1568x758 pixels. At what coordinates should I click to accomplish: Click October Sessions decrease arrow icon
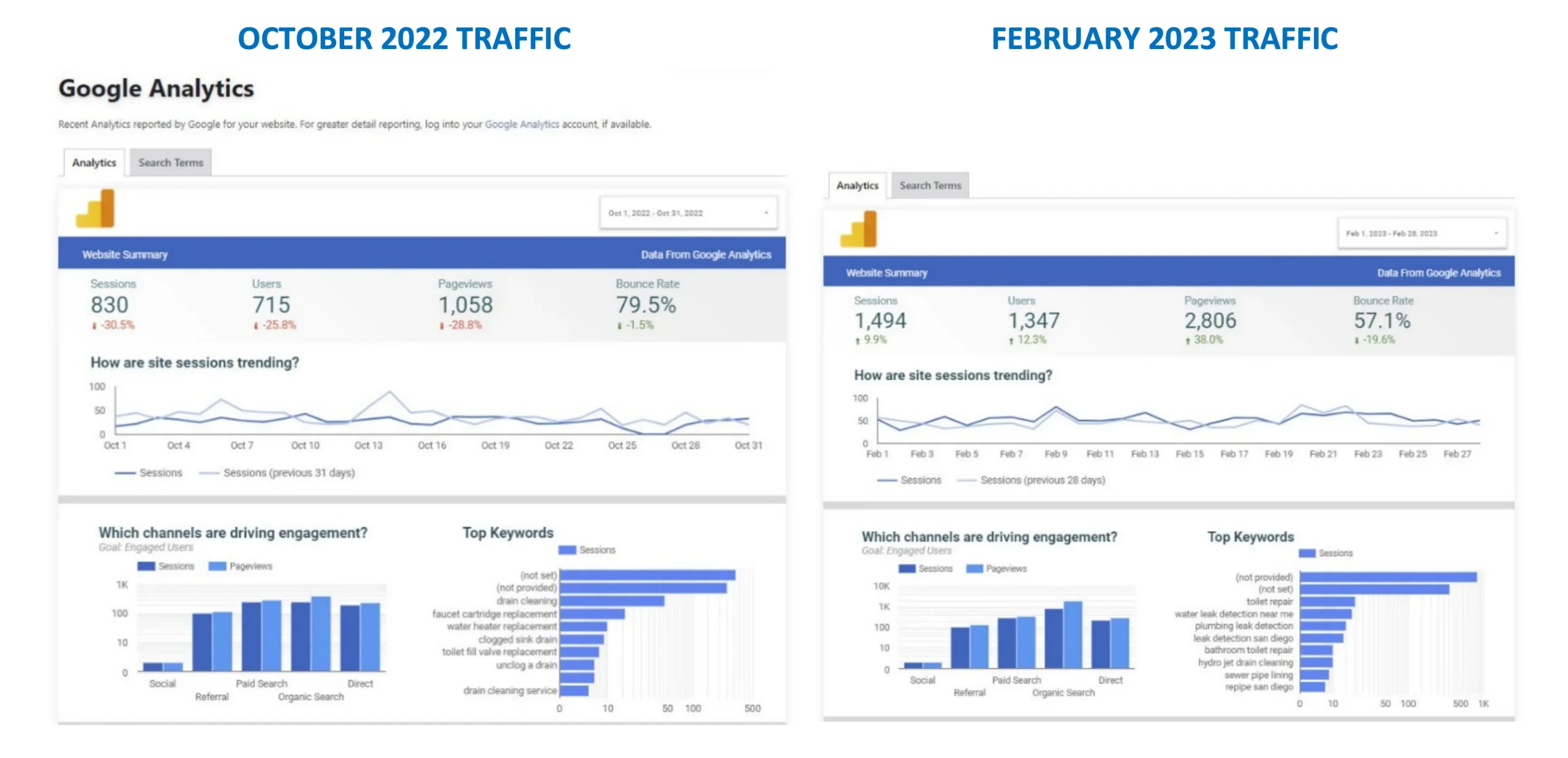pyautogui.click(x=94, y=326)
